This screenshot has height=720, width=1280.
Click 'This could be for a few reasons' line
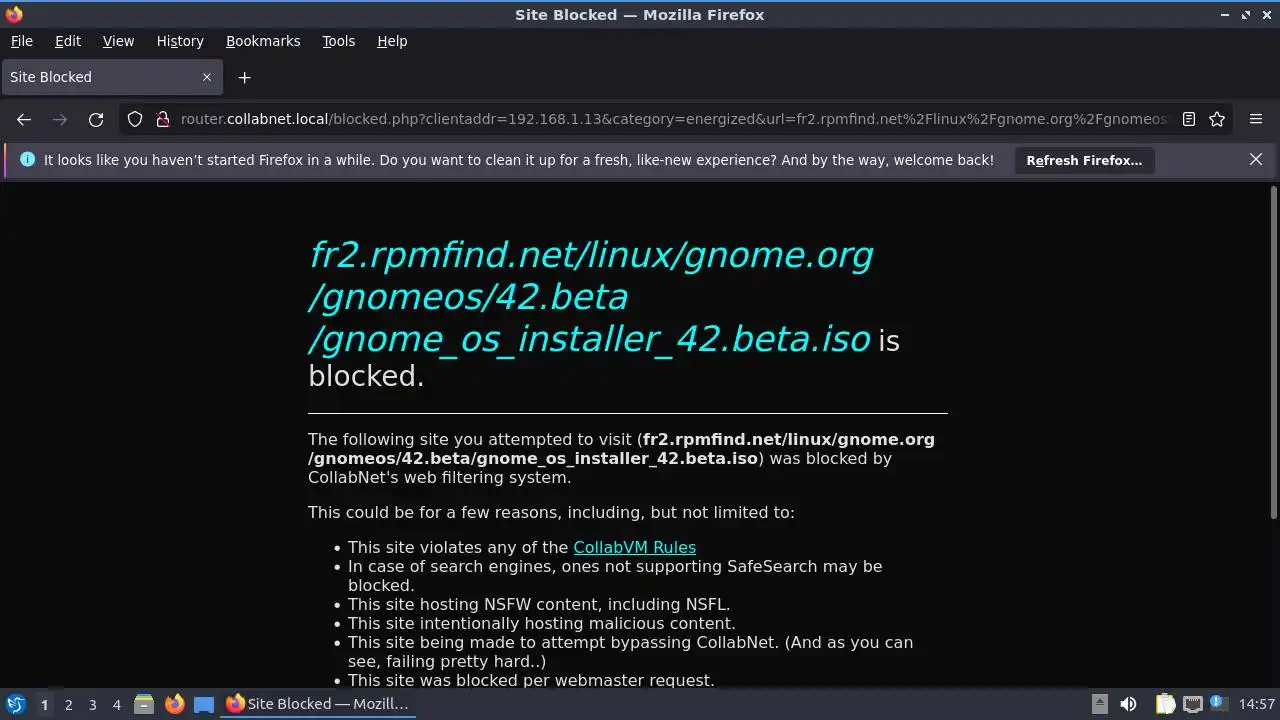coord(551,512)
